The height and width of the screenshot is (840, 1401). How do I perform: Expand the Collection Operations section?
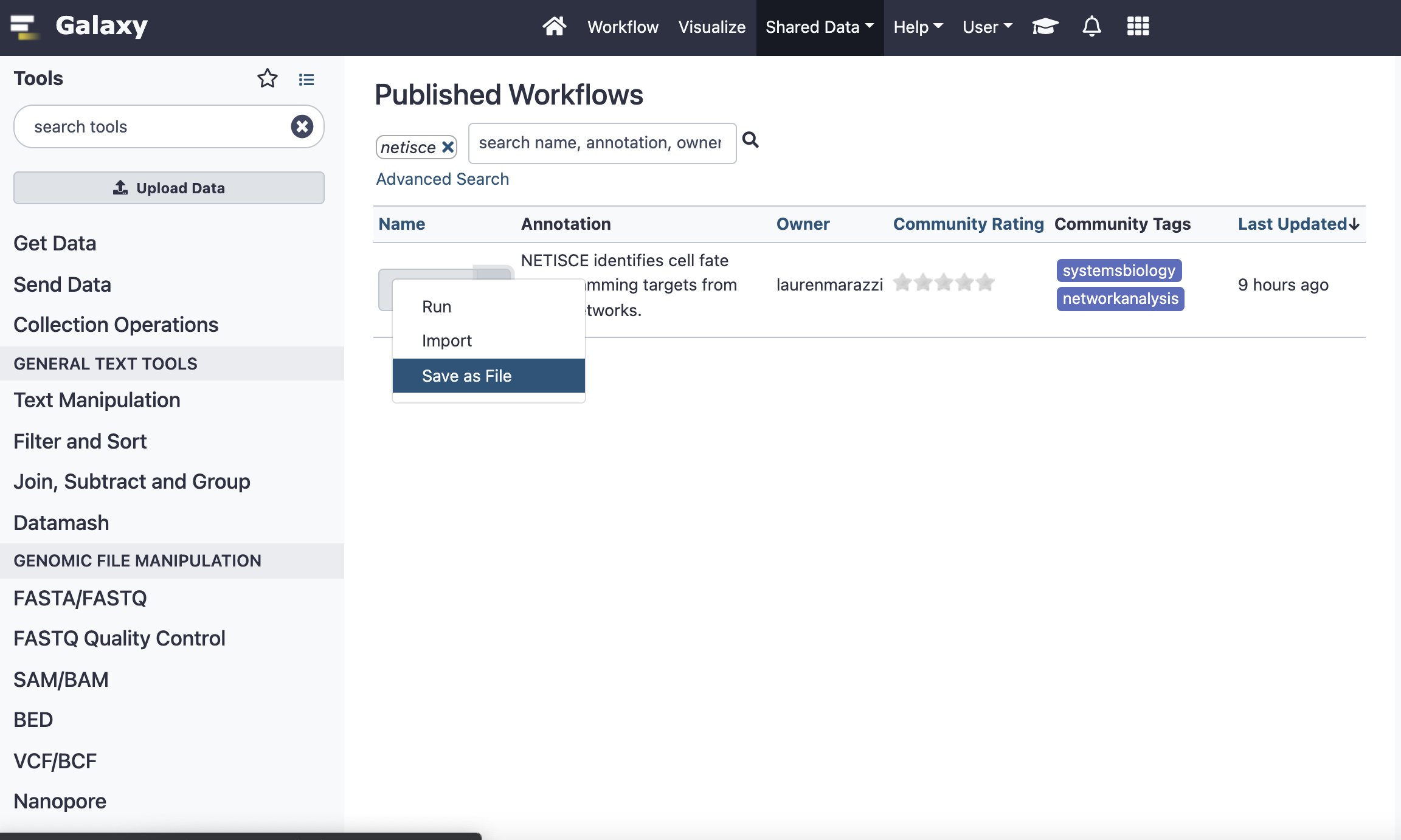tap(116, 325)
